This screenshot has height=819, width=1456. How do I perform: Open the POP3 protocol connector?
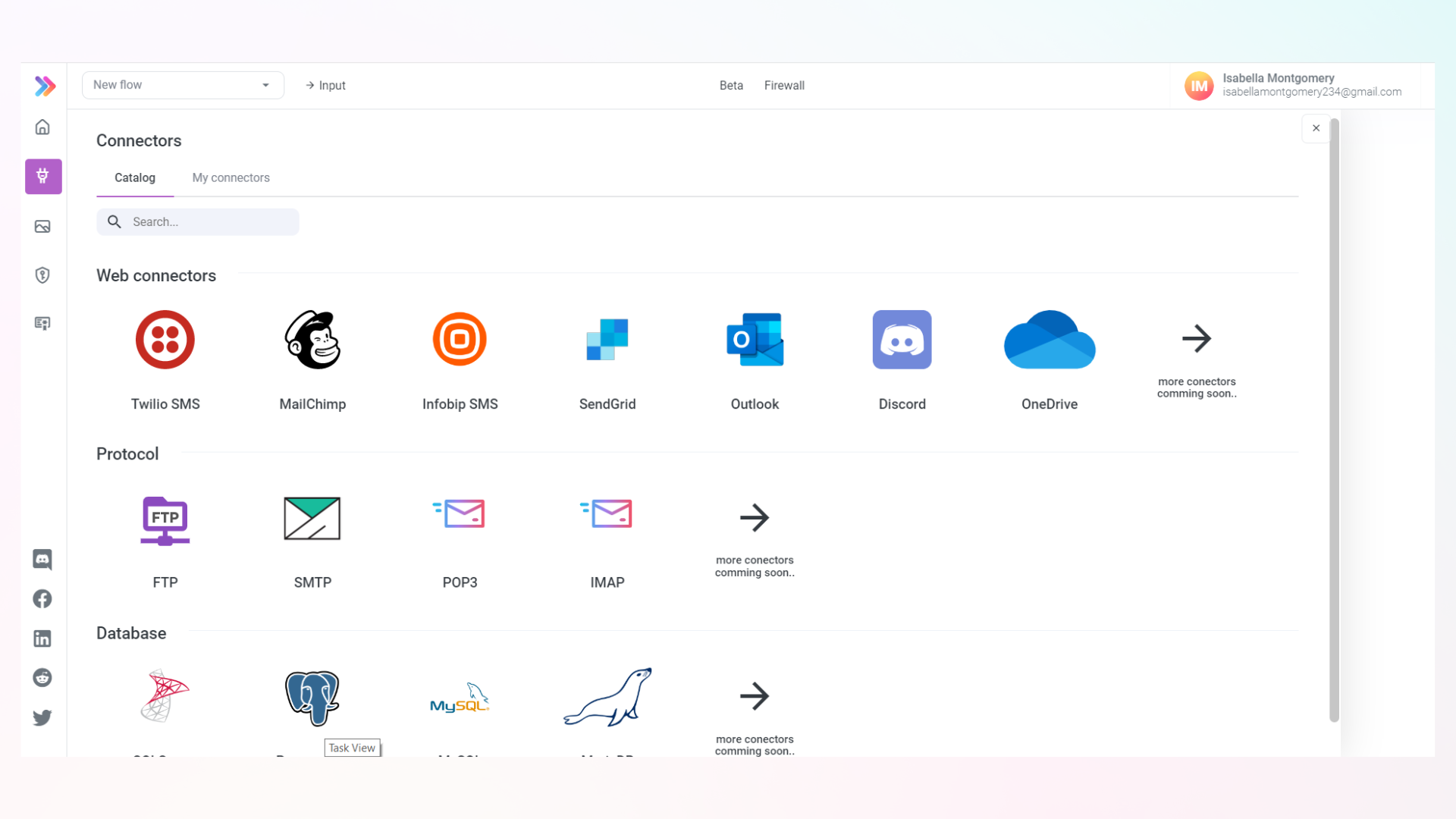[x=460, y=514]
